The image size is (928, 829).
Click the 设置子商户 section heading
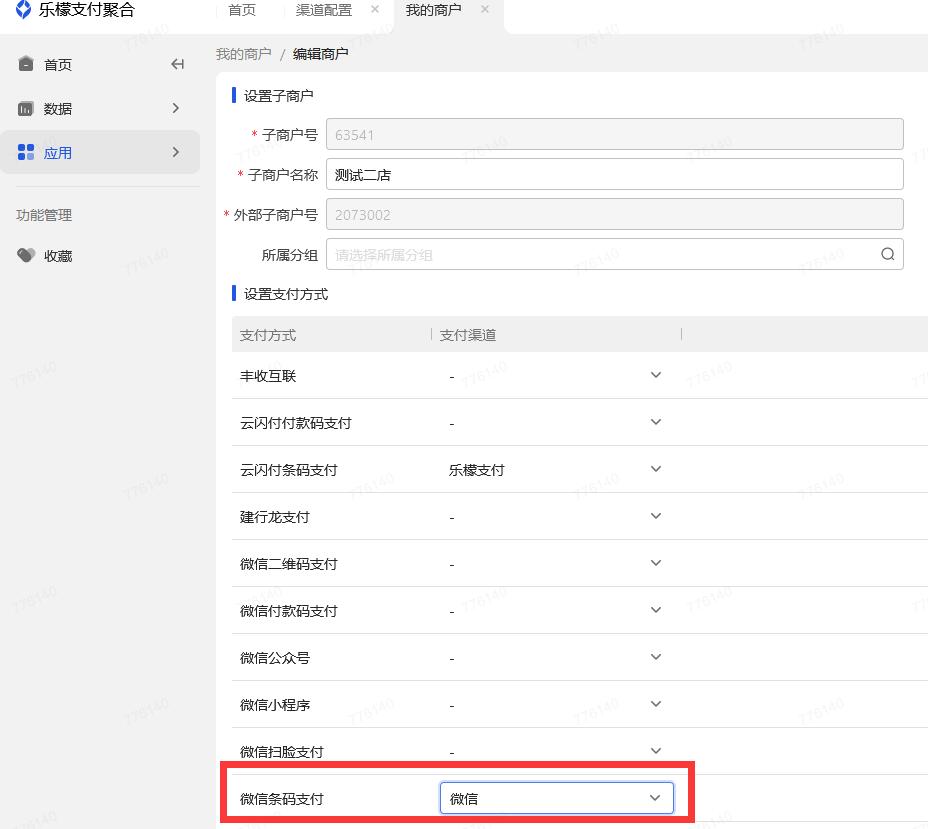278,96
